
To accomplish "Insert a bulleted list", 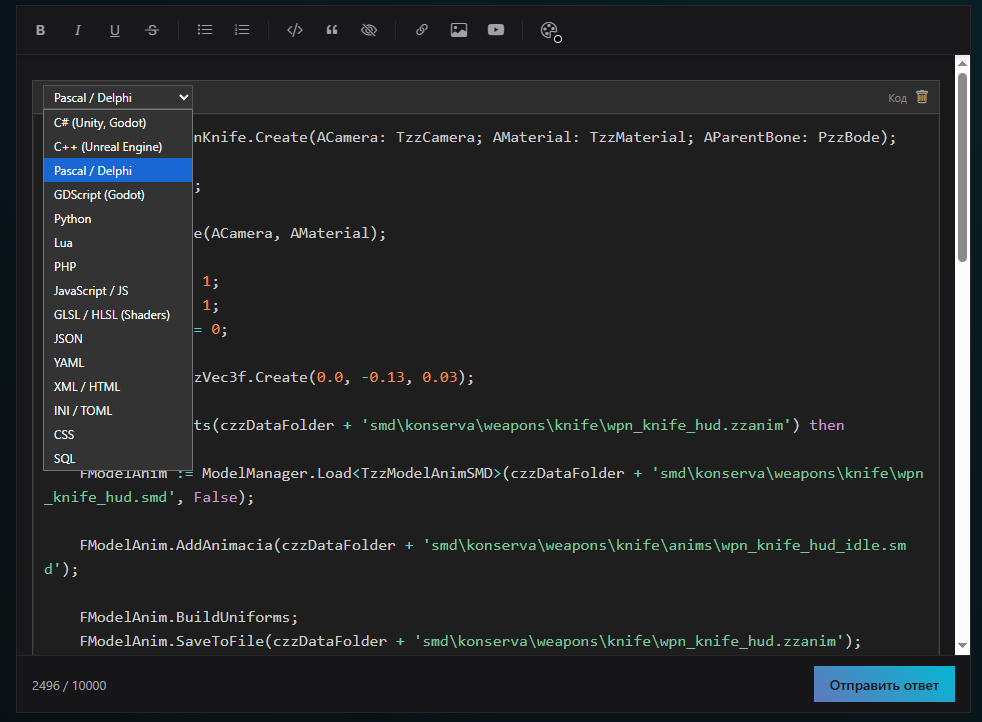I will [205, 30].
